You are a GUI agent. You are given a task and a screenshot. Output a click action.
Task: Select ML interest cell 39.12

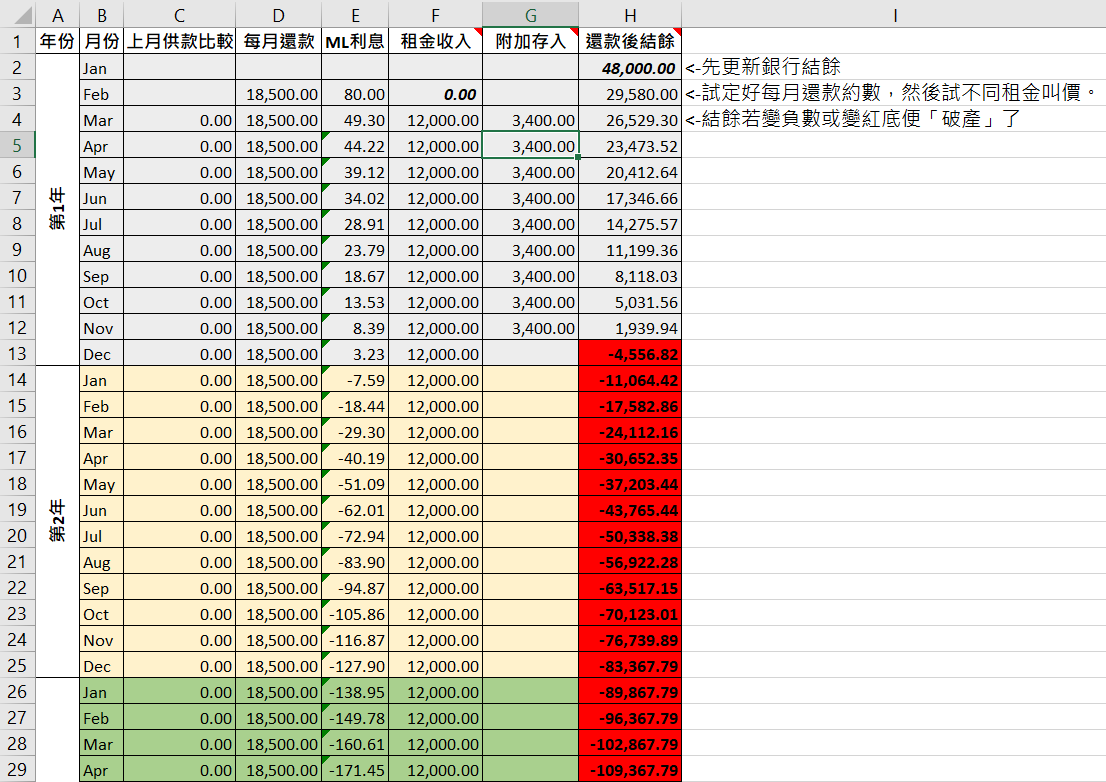[x=355, y=172]
